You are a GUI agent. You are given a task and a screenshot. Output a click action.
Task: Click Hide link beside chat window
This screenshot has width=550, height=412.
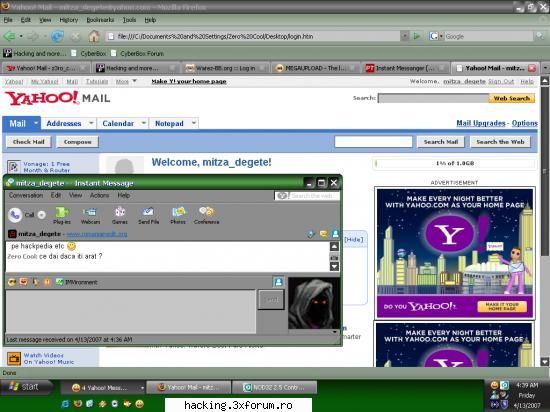click(x=354, y=239)
